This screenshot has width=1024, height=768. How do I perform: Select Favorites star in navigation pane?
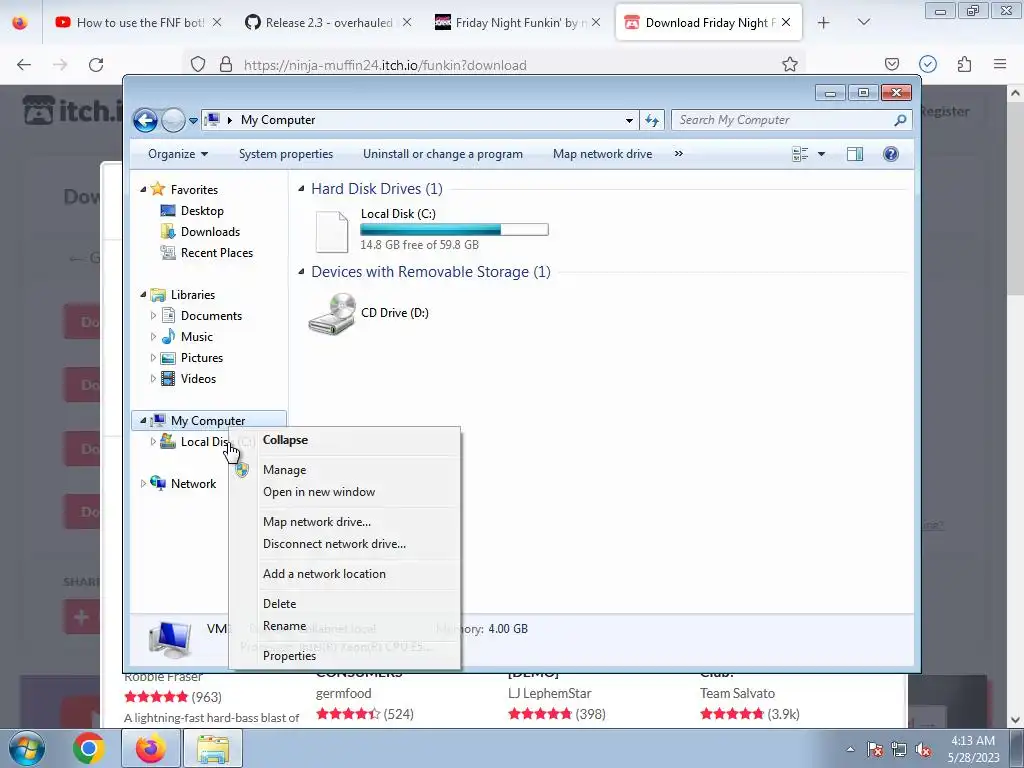point(157,189)
